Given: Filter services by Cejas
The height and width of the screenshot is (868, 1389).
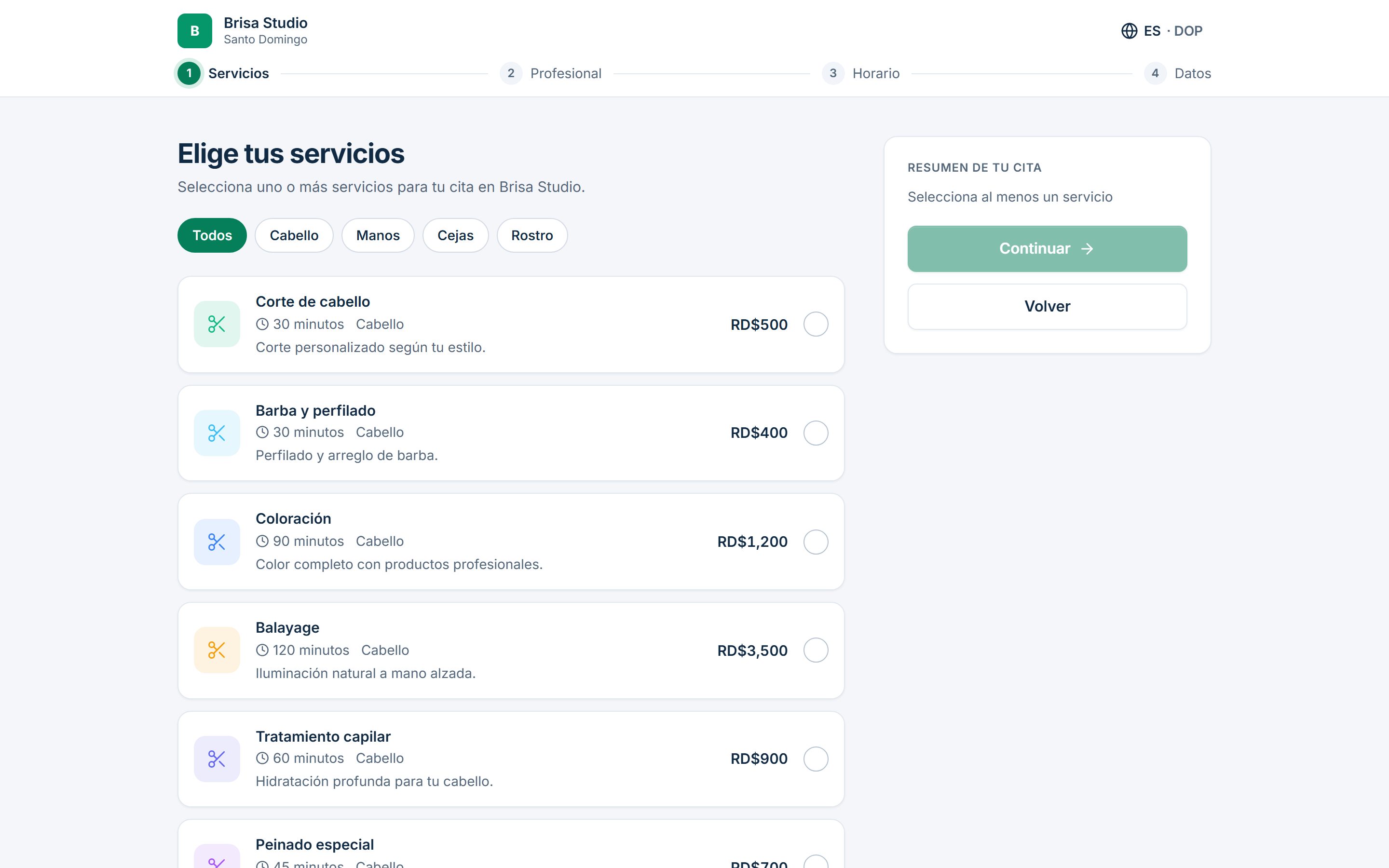Looking at the screenshot, I should [x=455, y=235].
